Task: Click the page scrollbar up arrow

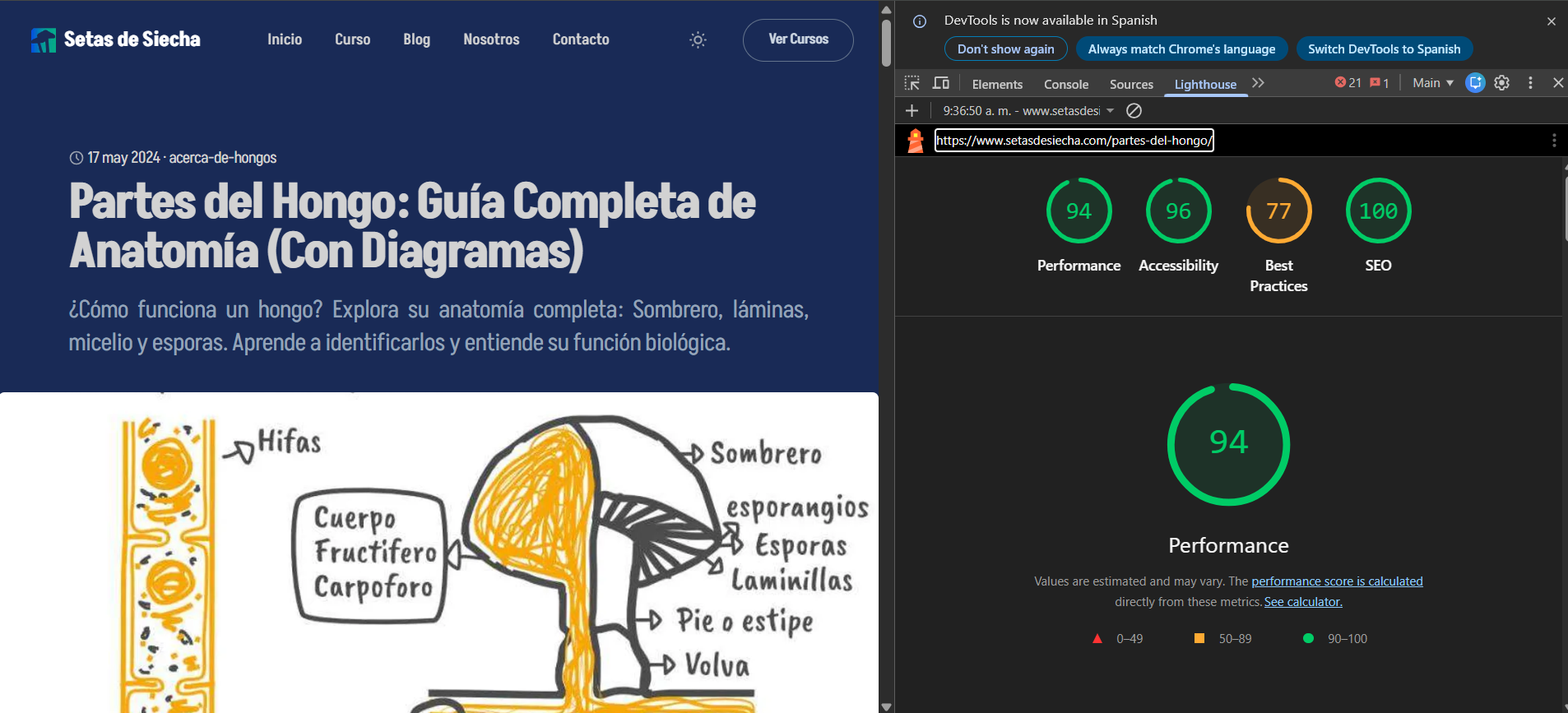Action: [886, 10]
